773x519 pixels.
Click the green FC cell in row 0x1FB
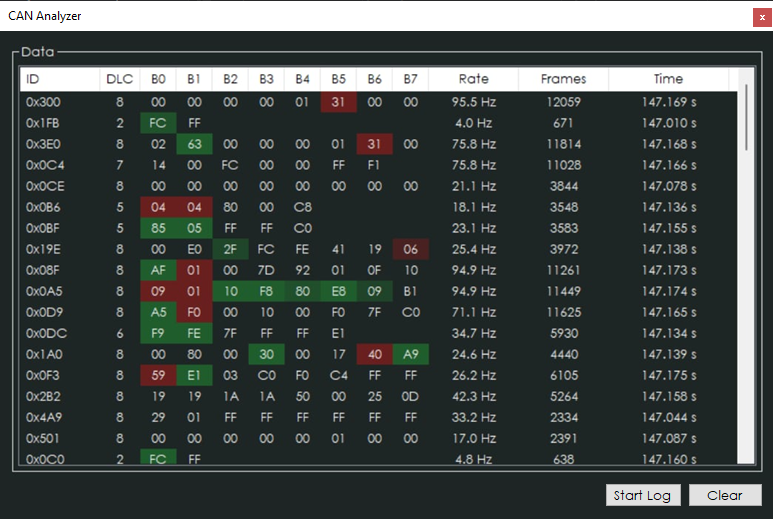[158, 123]
